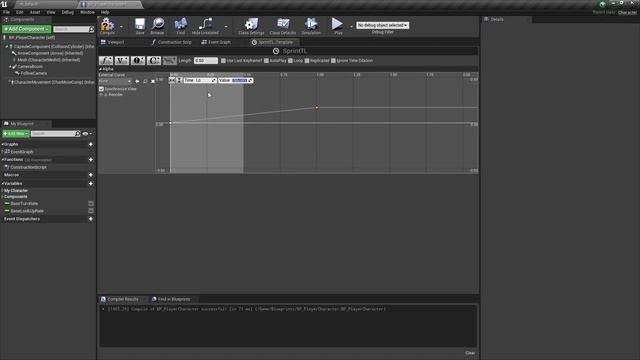Open Class Defaults from toolbar

283,26
